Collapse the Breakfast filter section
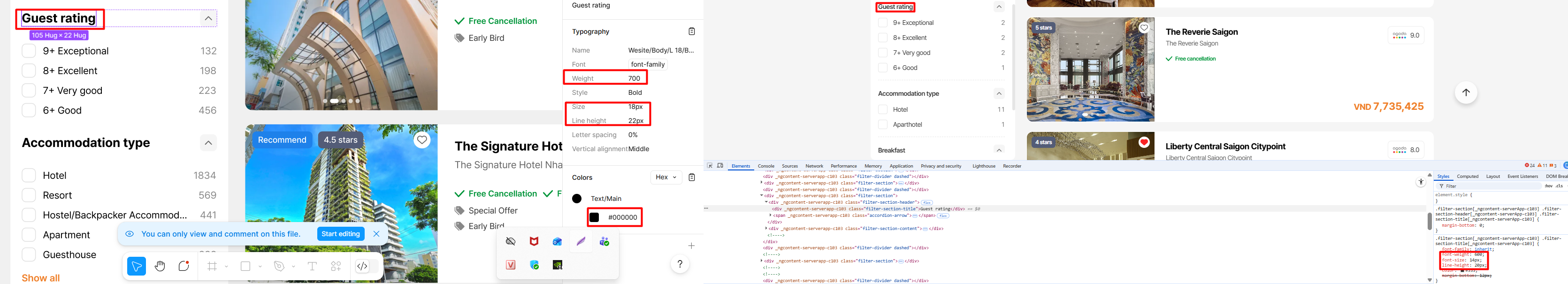This screenshot has height=284, width=1568. [999, 151]
